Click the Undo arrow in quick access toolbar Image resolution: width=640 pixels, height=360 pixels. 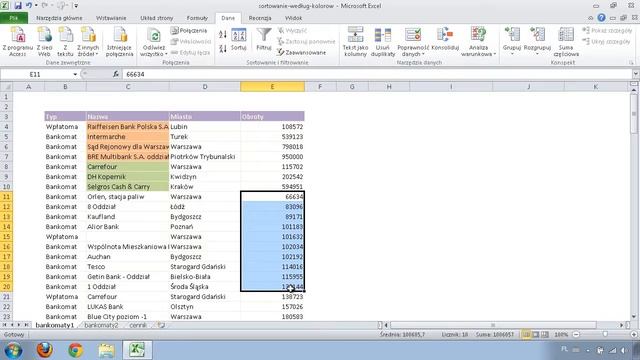click(x=29, y=6)
